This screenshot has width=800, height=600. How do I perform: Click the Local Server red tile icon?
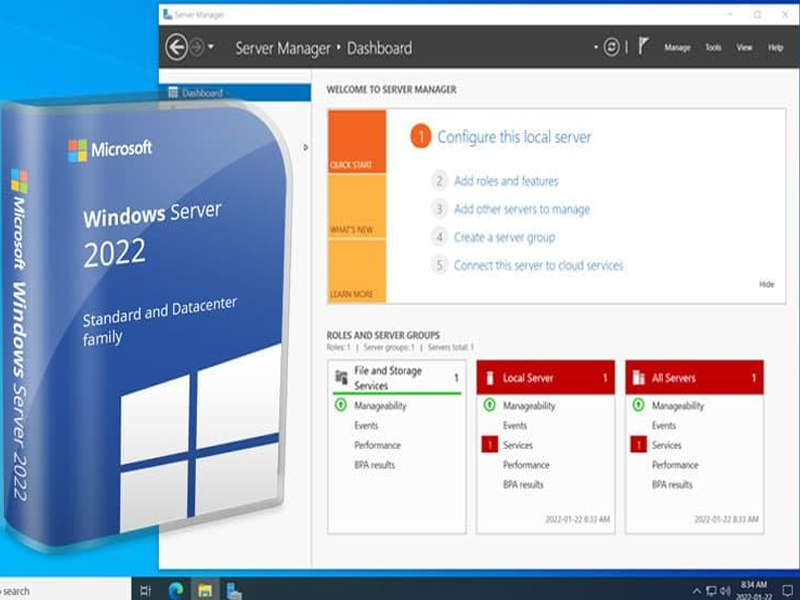coord(490,378)
